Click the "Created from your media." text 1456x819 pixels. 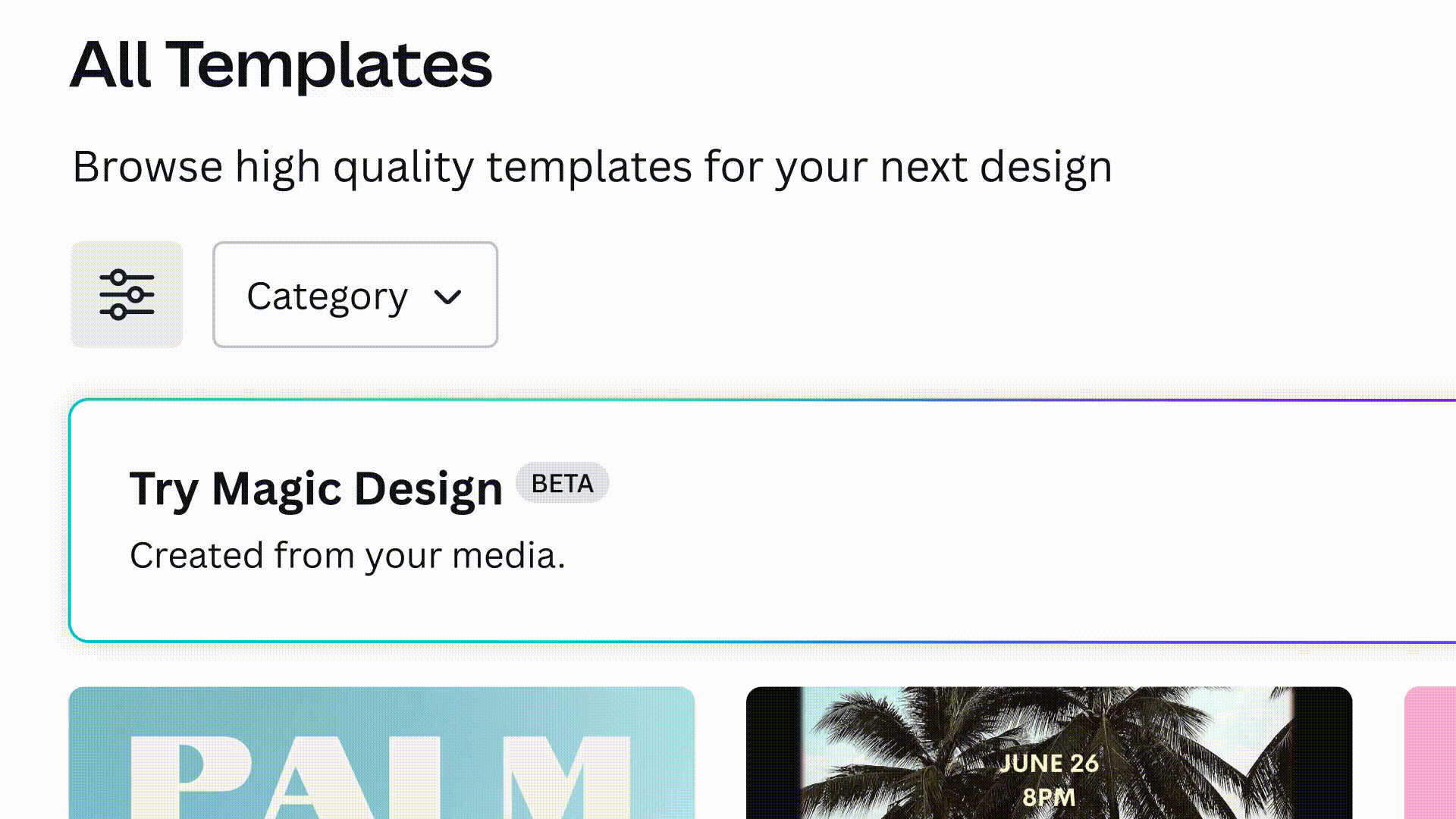click(347, 555)
